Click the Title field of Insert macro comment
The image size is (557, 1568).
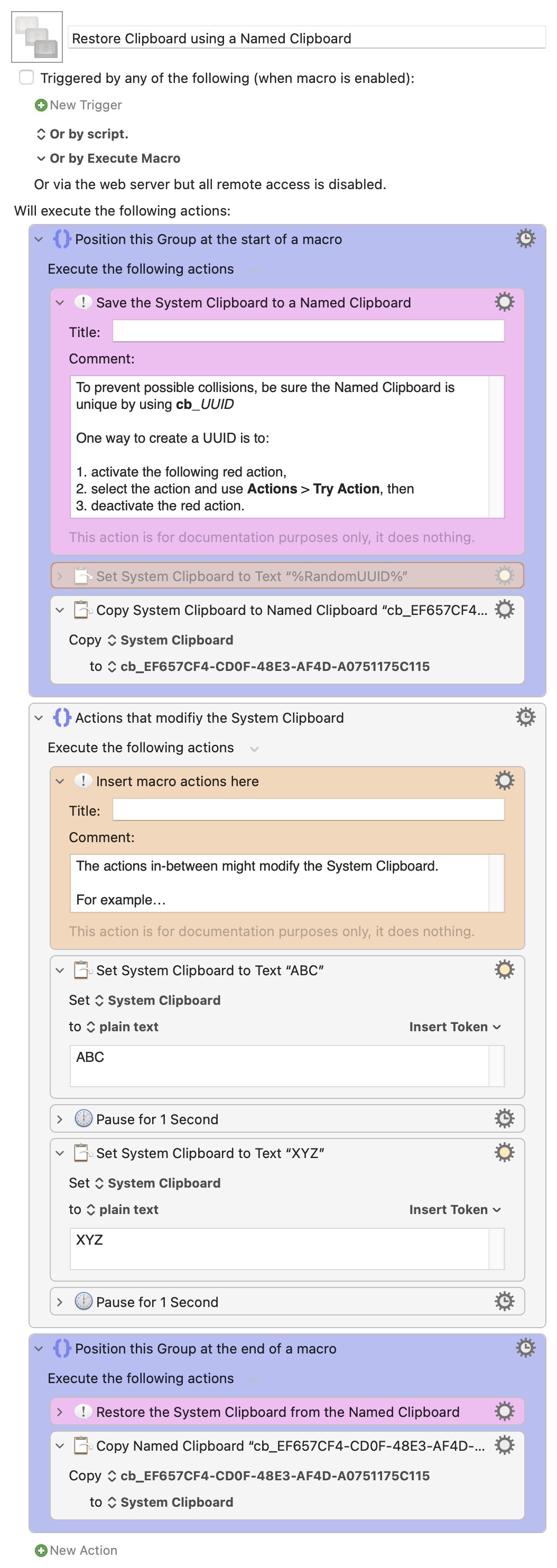[x=308, y=809]
